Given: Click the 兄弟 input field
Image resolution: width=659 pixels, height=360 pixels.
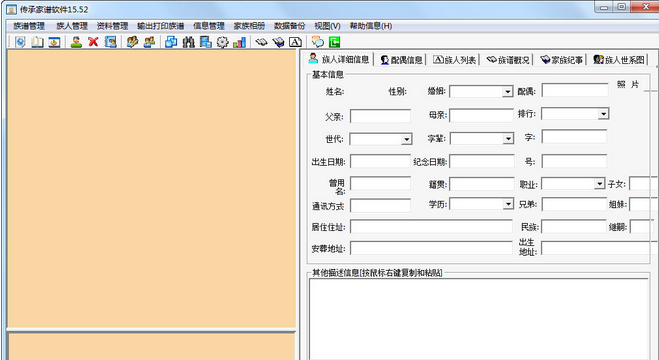Looking at the screenshot, I should (x=574, y=204).
